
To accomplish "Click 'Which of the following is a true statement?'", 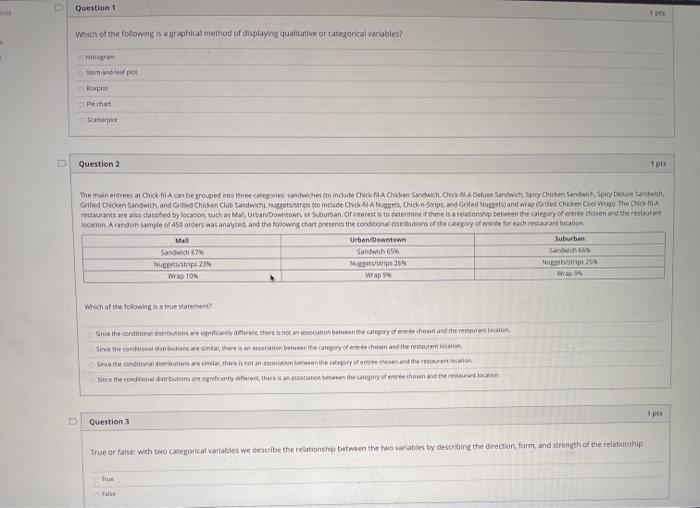I will coord(148,307).
